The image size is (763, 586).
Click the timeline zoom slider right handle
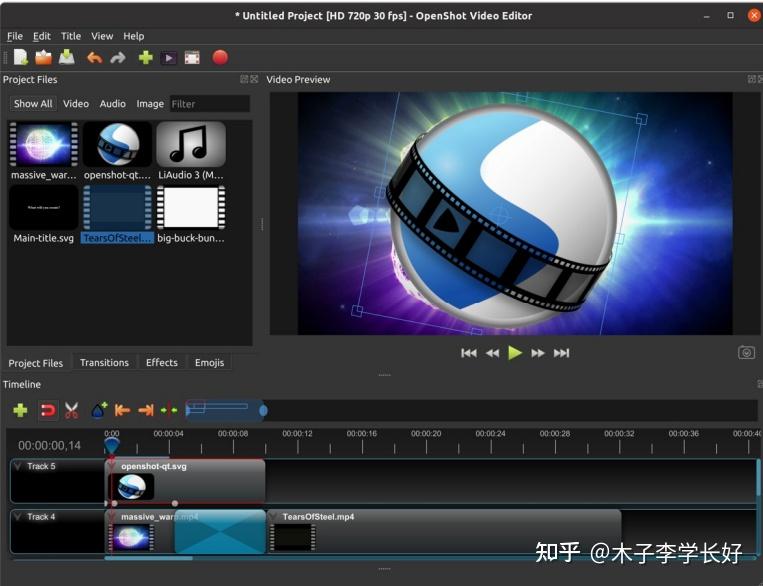click(x=263, y=411)
